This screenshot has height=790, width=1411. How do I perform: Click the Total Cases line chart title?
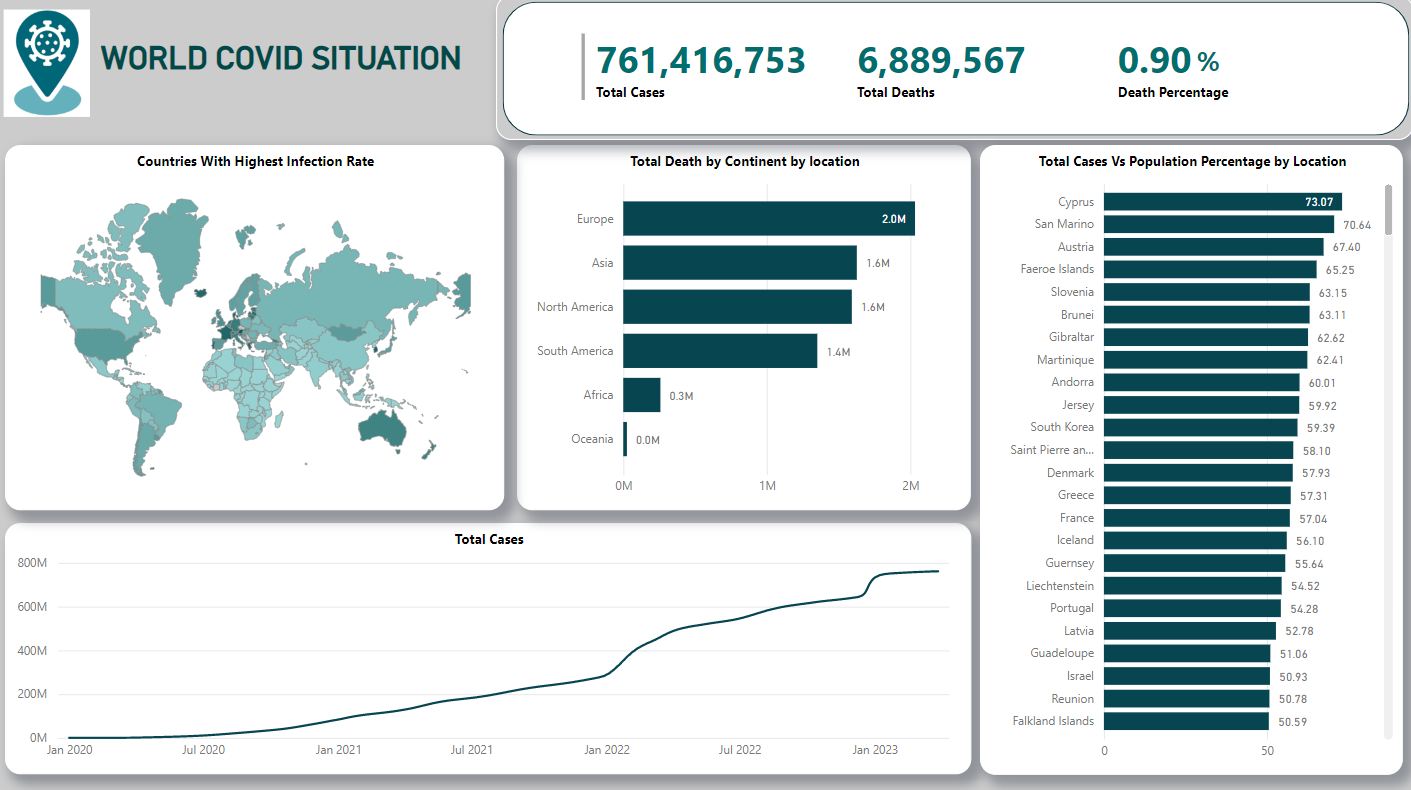(489, 539)
